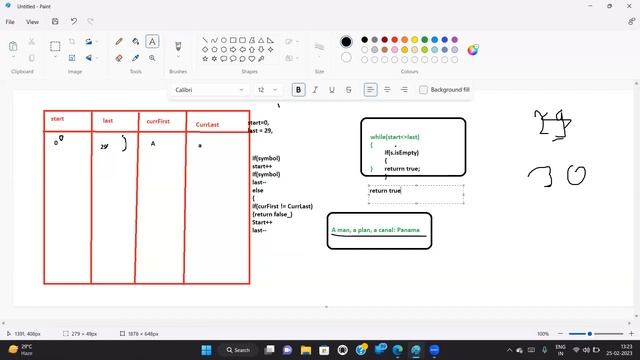
Task: Expand the Select options arrow
Action: click(x=55, y=57)
